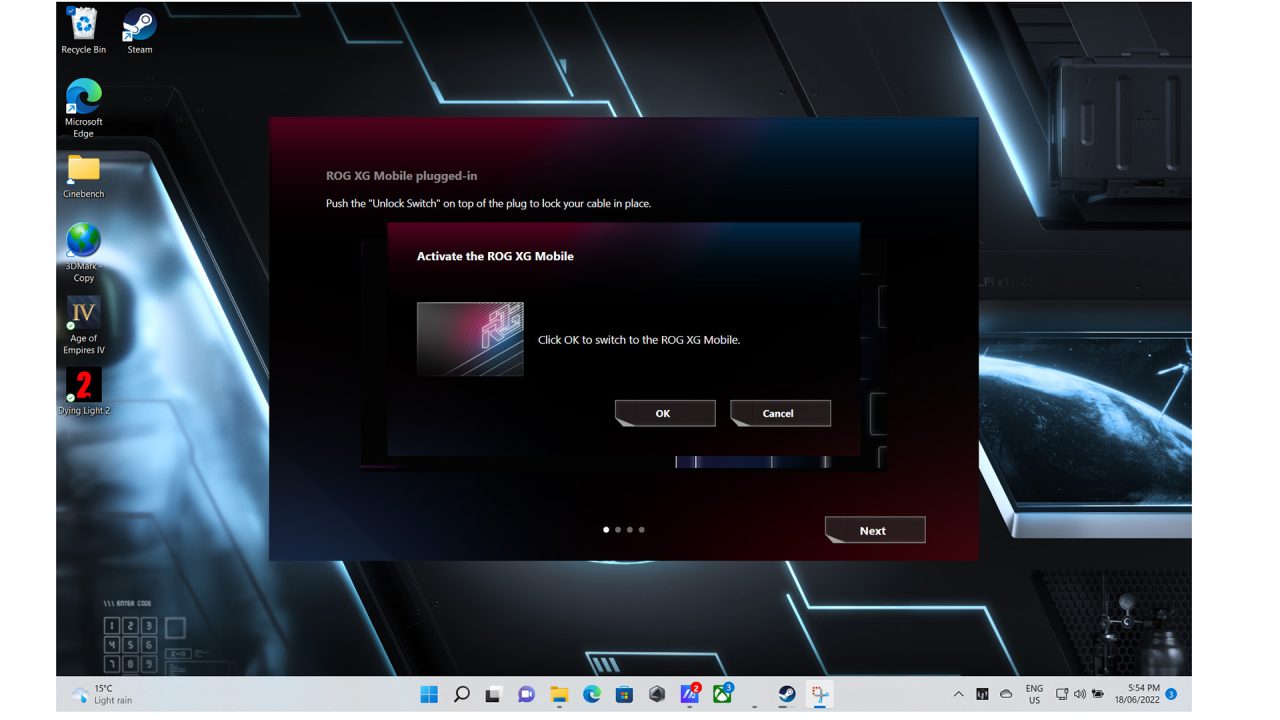Open Teams Chat on the taskbar

[526, 694]
